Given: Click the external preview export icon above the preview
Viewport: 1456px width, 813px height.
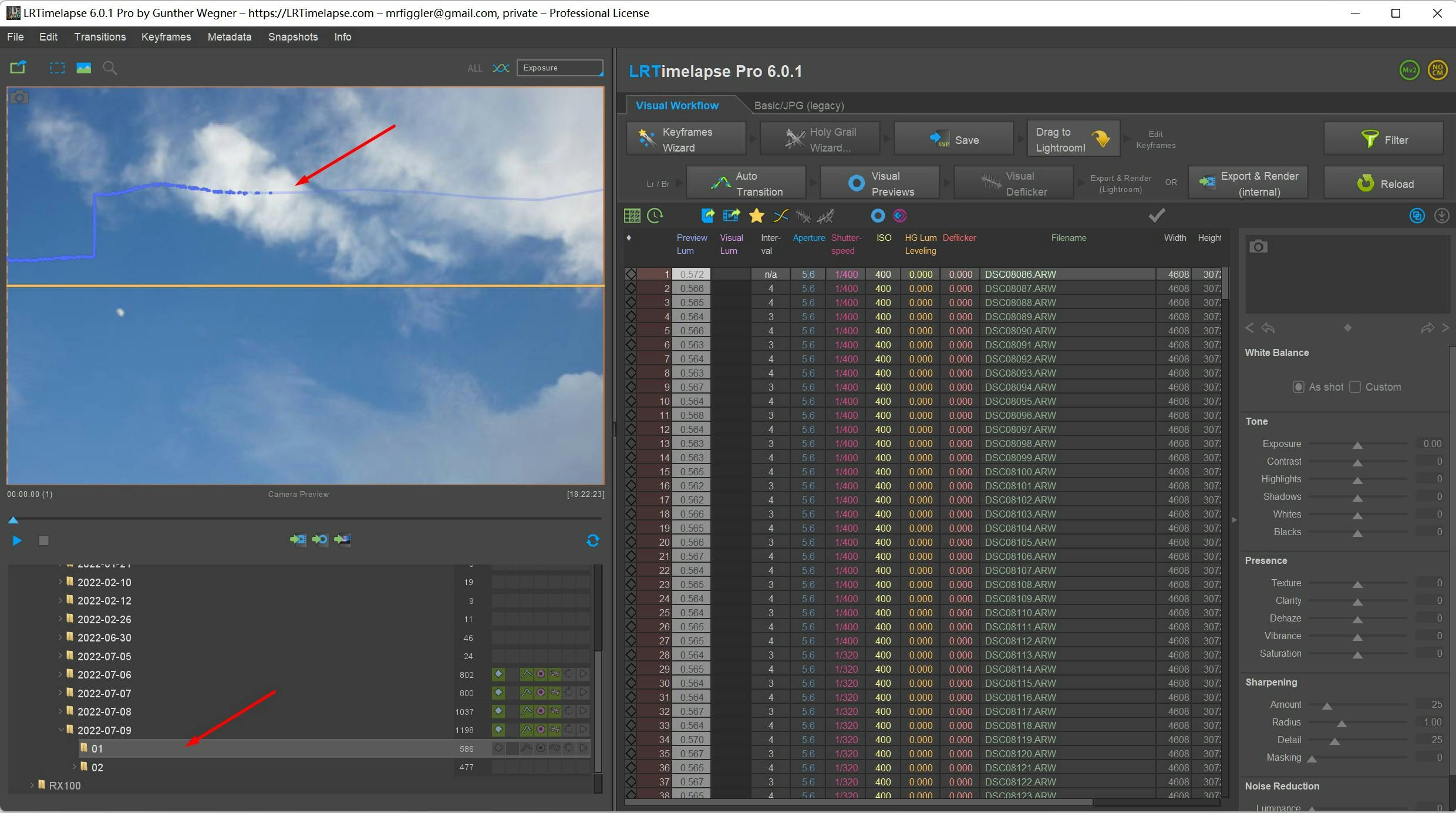Looking at the screenshot, I should pyautogui.click(x=18, y=68).
